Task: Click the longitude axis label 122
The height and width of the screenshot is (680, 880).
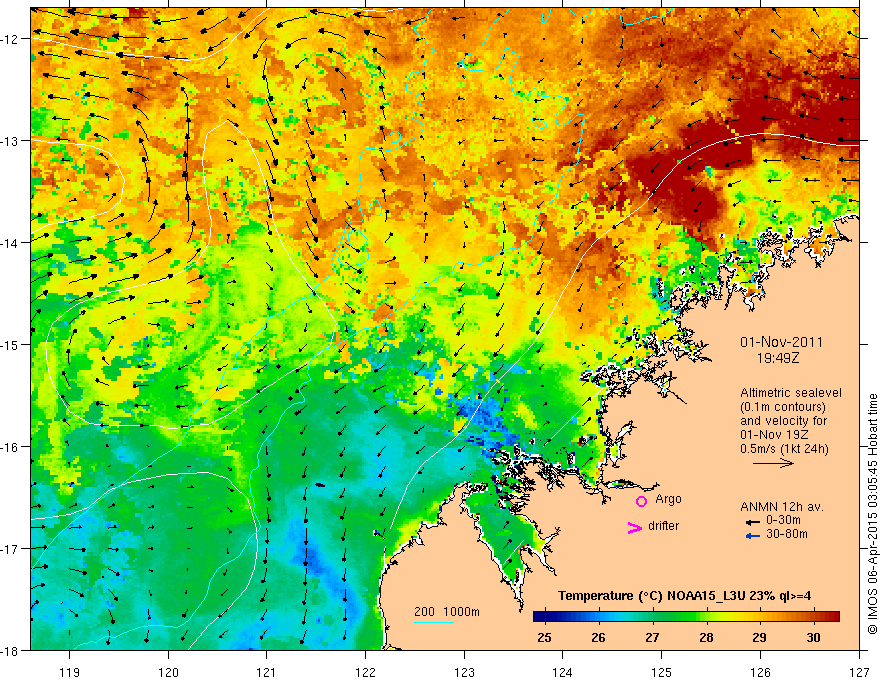Action: (365, 672)
